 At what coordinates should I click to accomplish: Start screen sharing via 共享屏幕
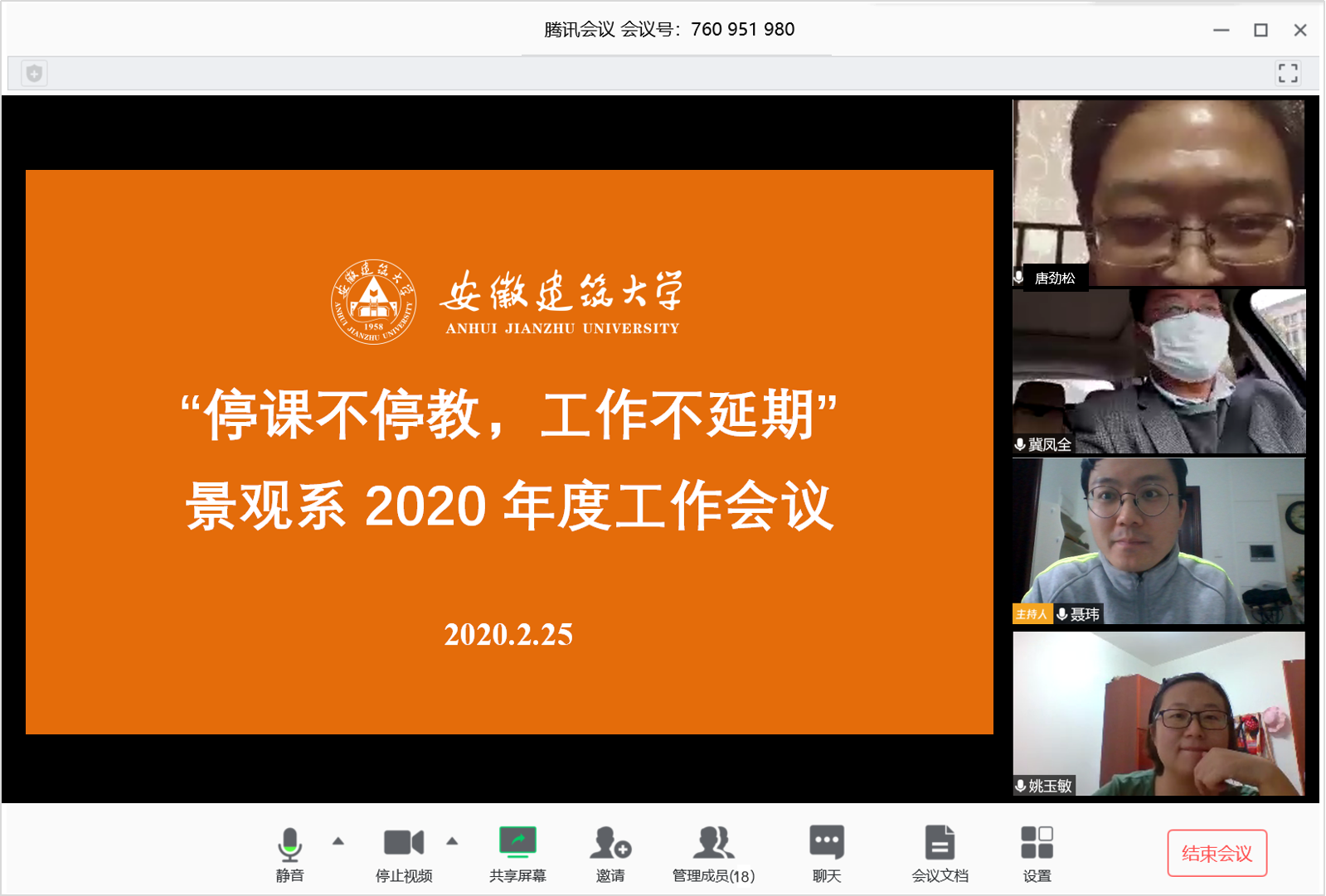click(517, 843)
